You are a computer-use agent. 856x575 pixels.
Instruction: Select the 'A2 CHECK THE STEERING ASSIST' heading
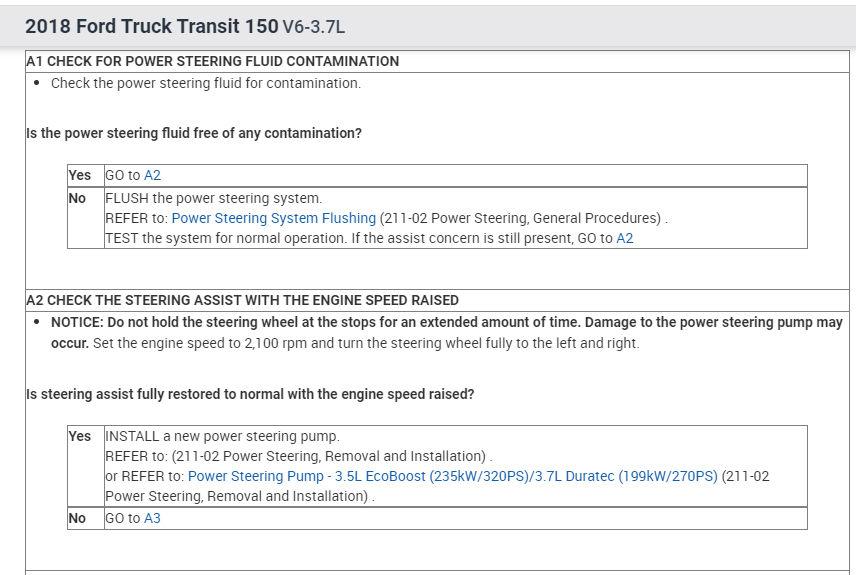coord(242,300)
